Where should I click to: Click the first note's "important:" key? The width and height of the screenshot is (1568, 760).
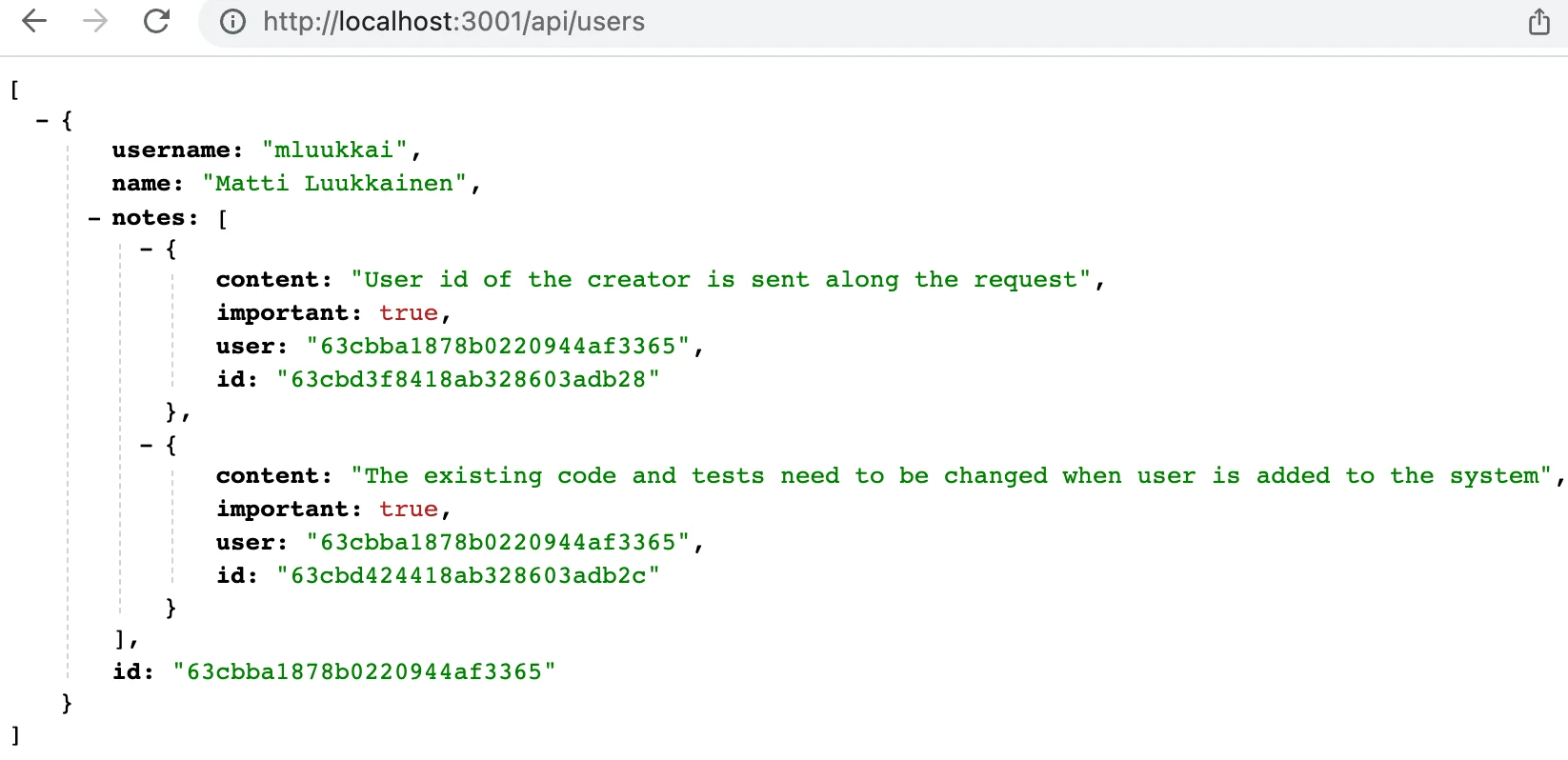[x=290, y=313]
